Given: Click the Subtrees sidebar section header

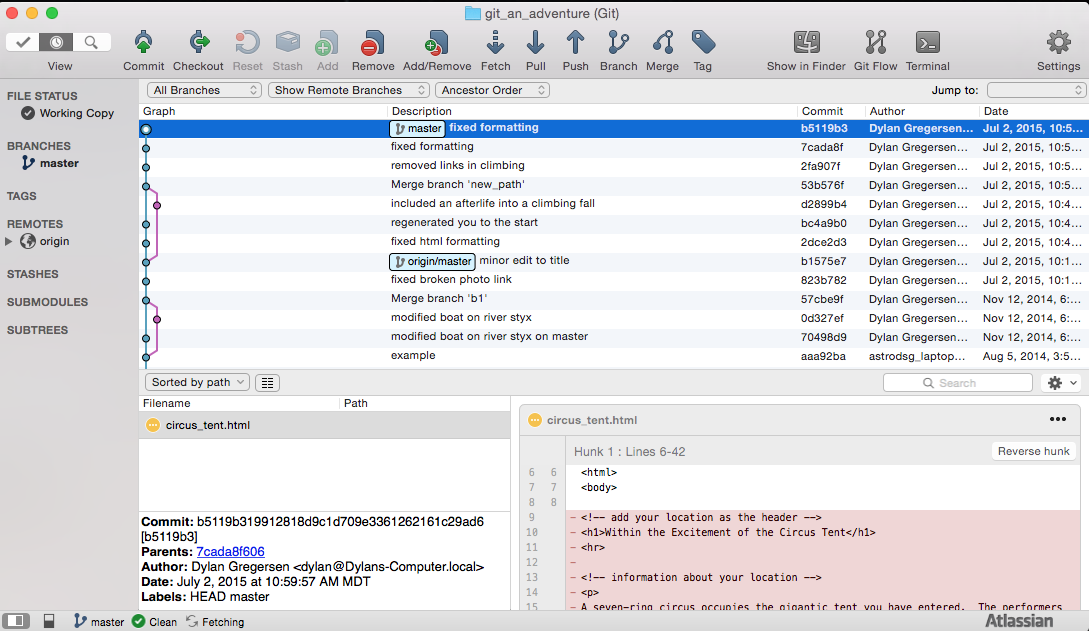Looking at the screenshot, I should click(38, 330).
